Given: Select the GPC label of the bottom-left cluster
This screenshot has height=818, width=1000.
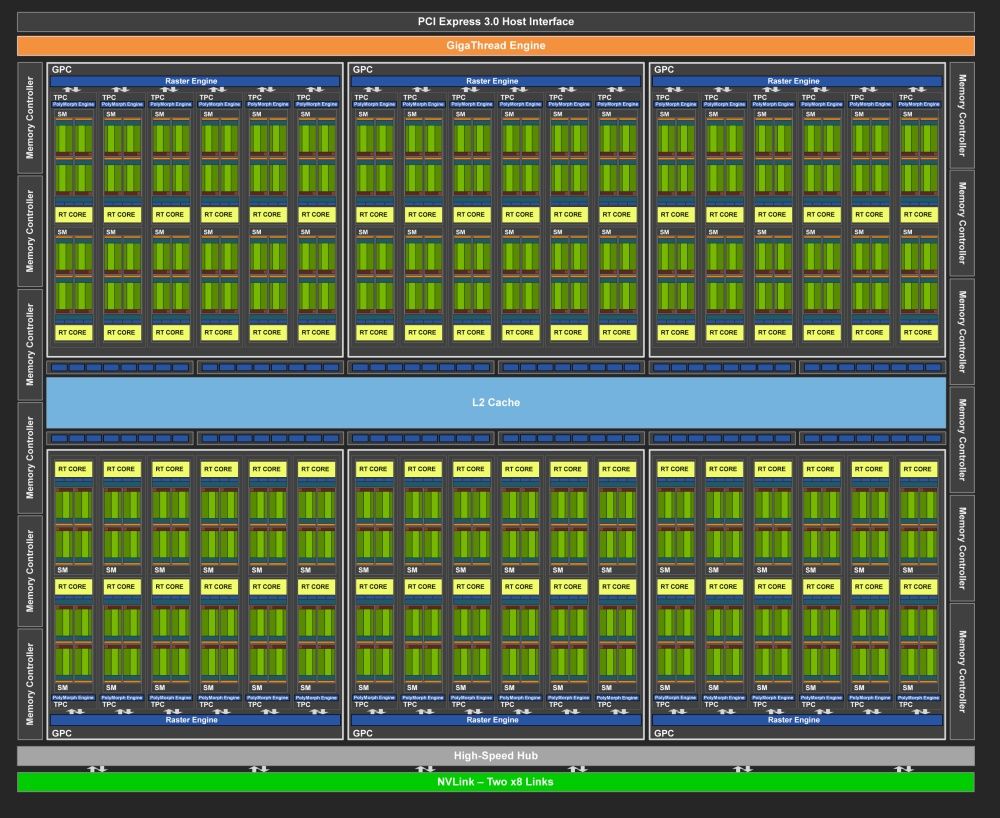Looking at the screenshot, I should click(x=62, y=733).
